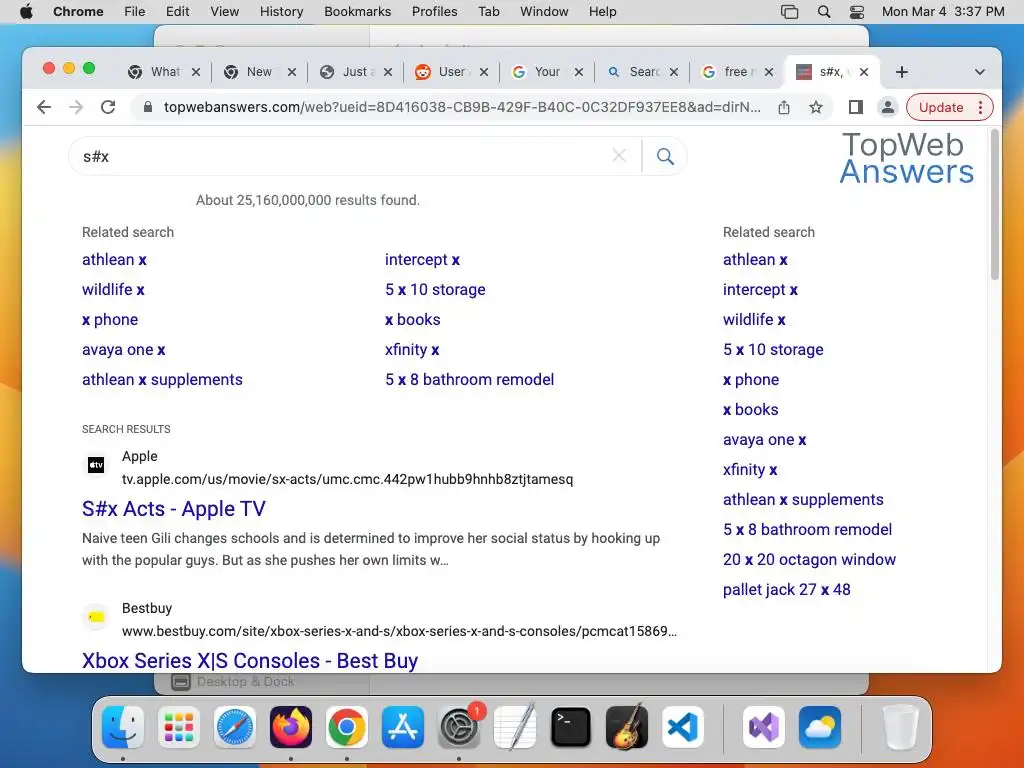Open Terminal from the Dock
Screen dimensions: 1024x768
click(571, 727)
